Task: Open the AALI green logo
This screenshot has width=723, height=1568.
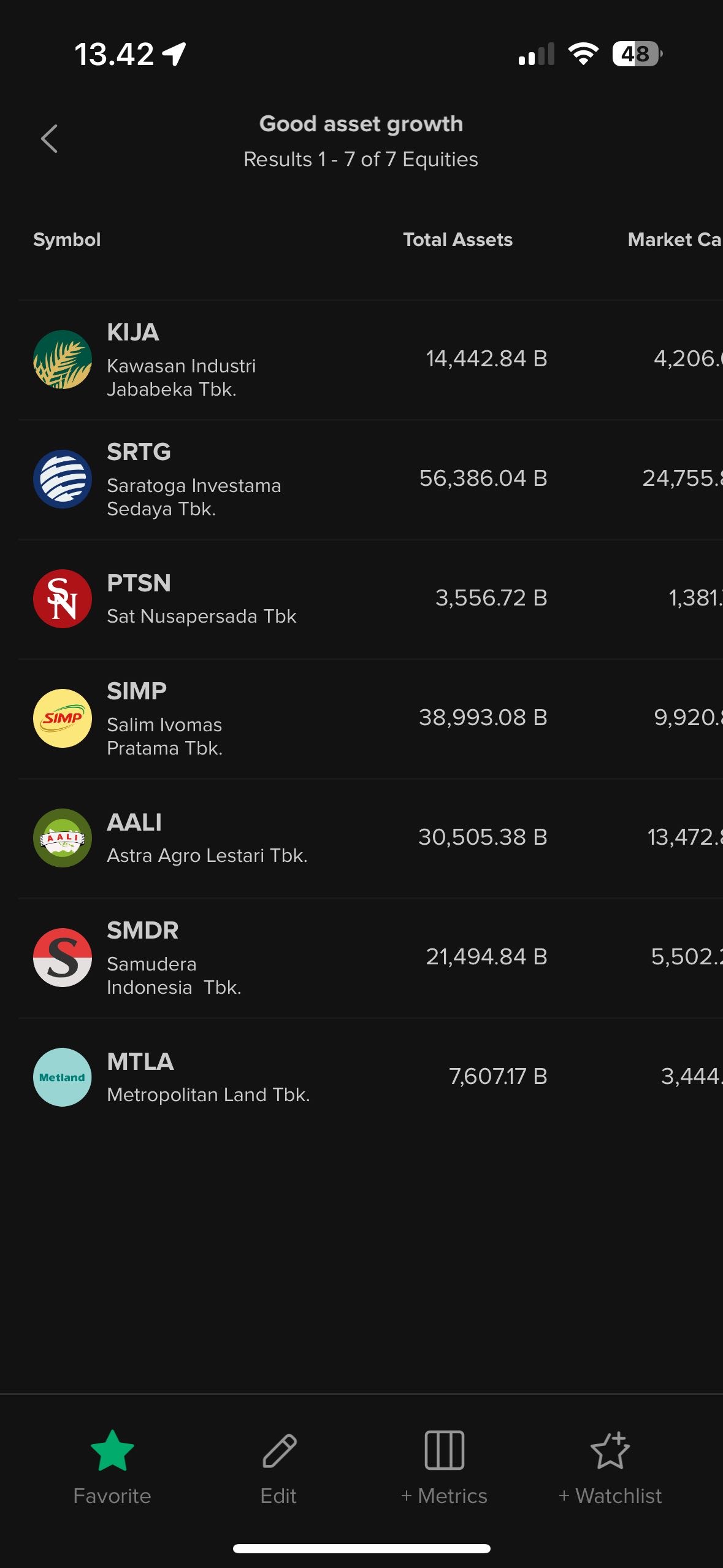Action: tap(63, 838)
